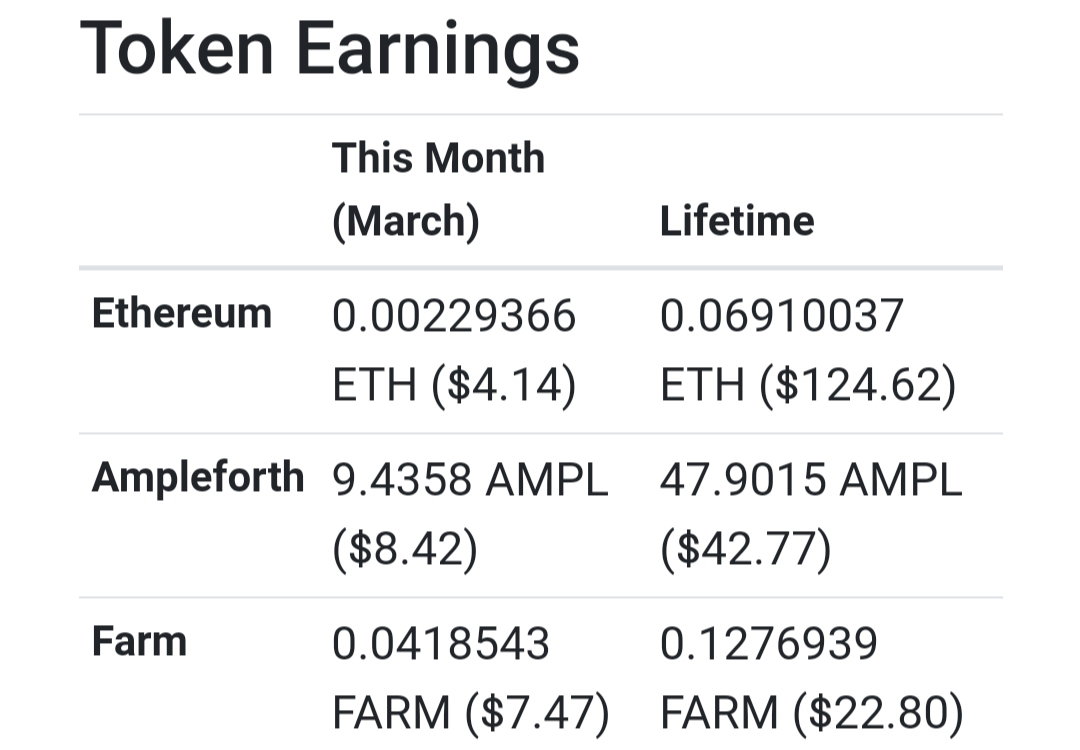This screenshot has width=1080, height=750.
Task: Select the 0.0418543 Farm monthly amount
Action: [x=441, y=644]
